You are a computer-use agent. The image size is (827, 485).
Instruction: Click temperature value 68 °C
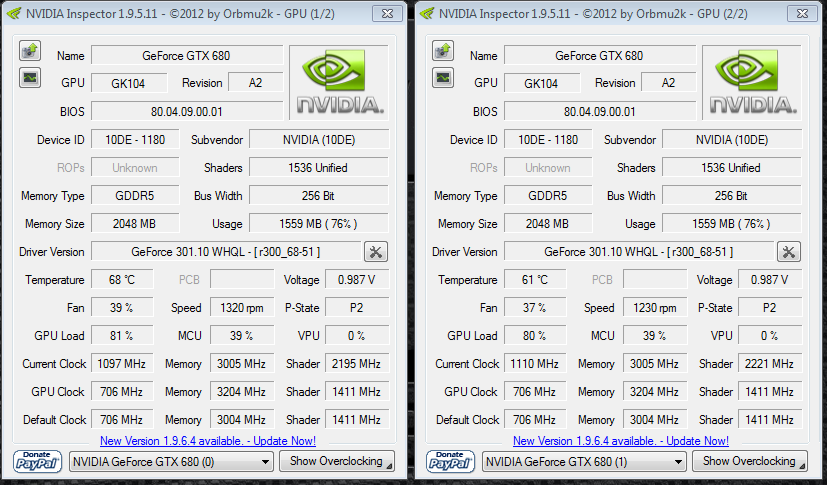(122, 280)
